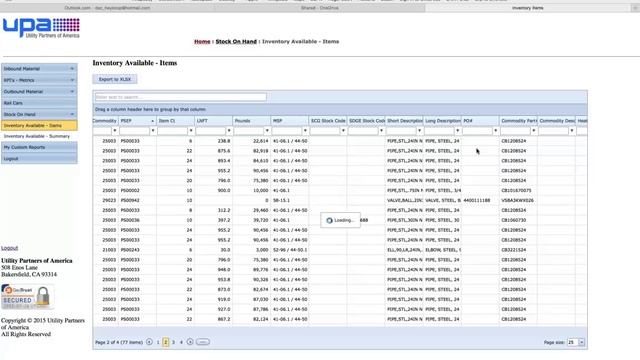Open filter menu icon under Item CL column
Viewport: 640px width, 360px height.
click(x=191, y=131)
